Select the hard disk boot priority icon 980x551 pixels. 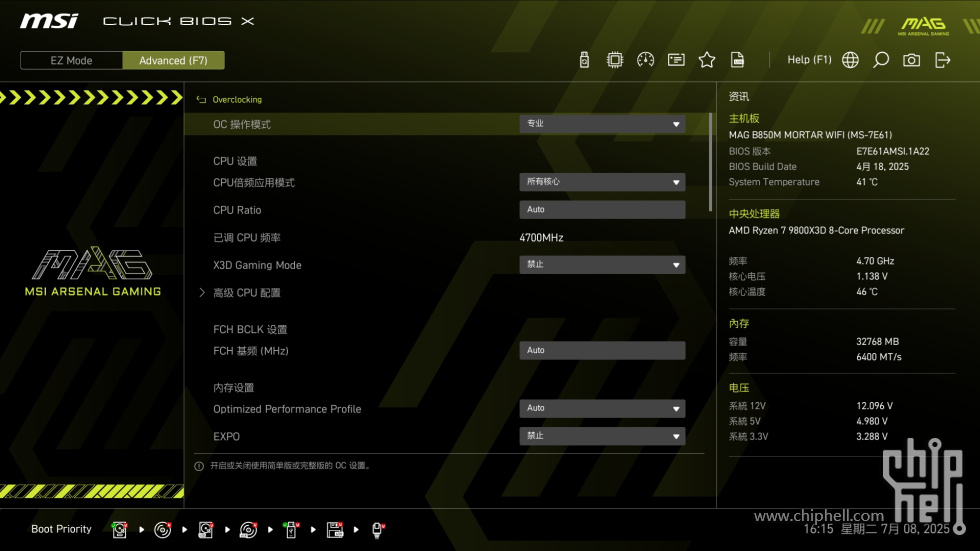coord(119,530)
